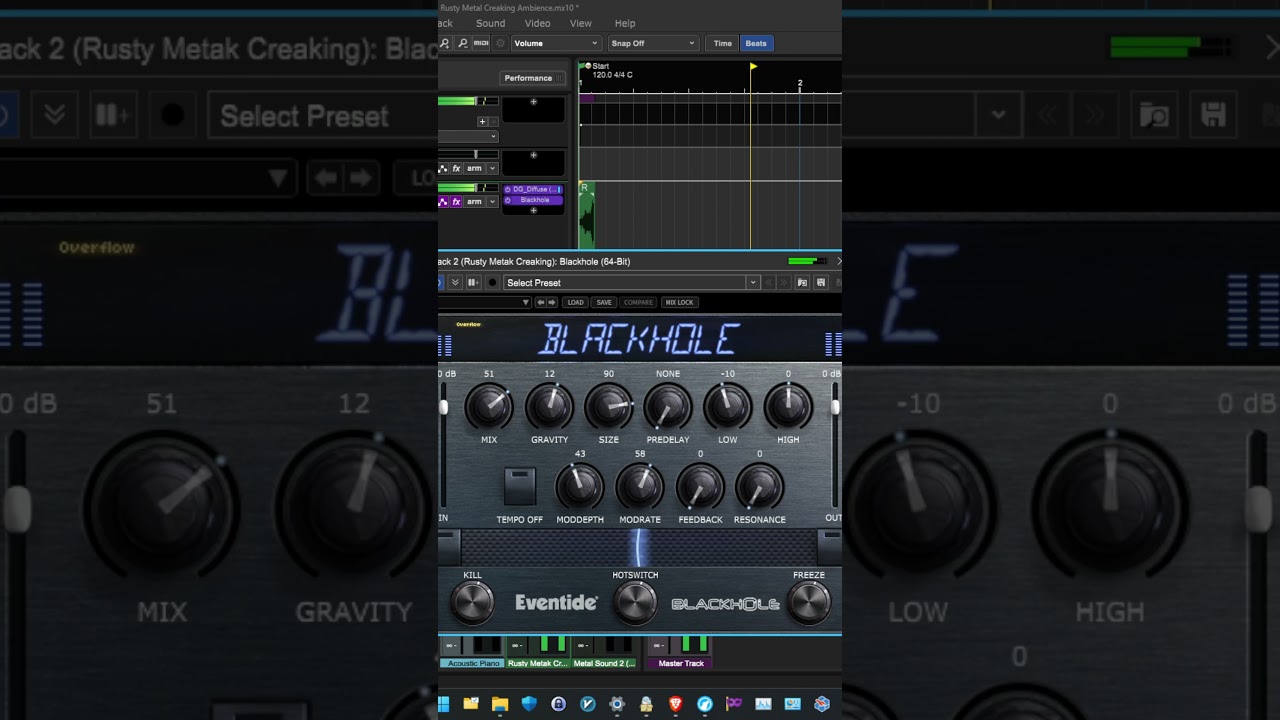Click the MODDEPTH knob
Image resolution: width=1280 pixels, height=720 pixels.
580,487
